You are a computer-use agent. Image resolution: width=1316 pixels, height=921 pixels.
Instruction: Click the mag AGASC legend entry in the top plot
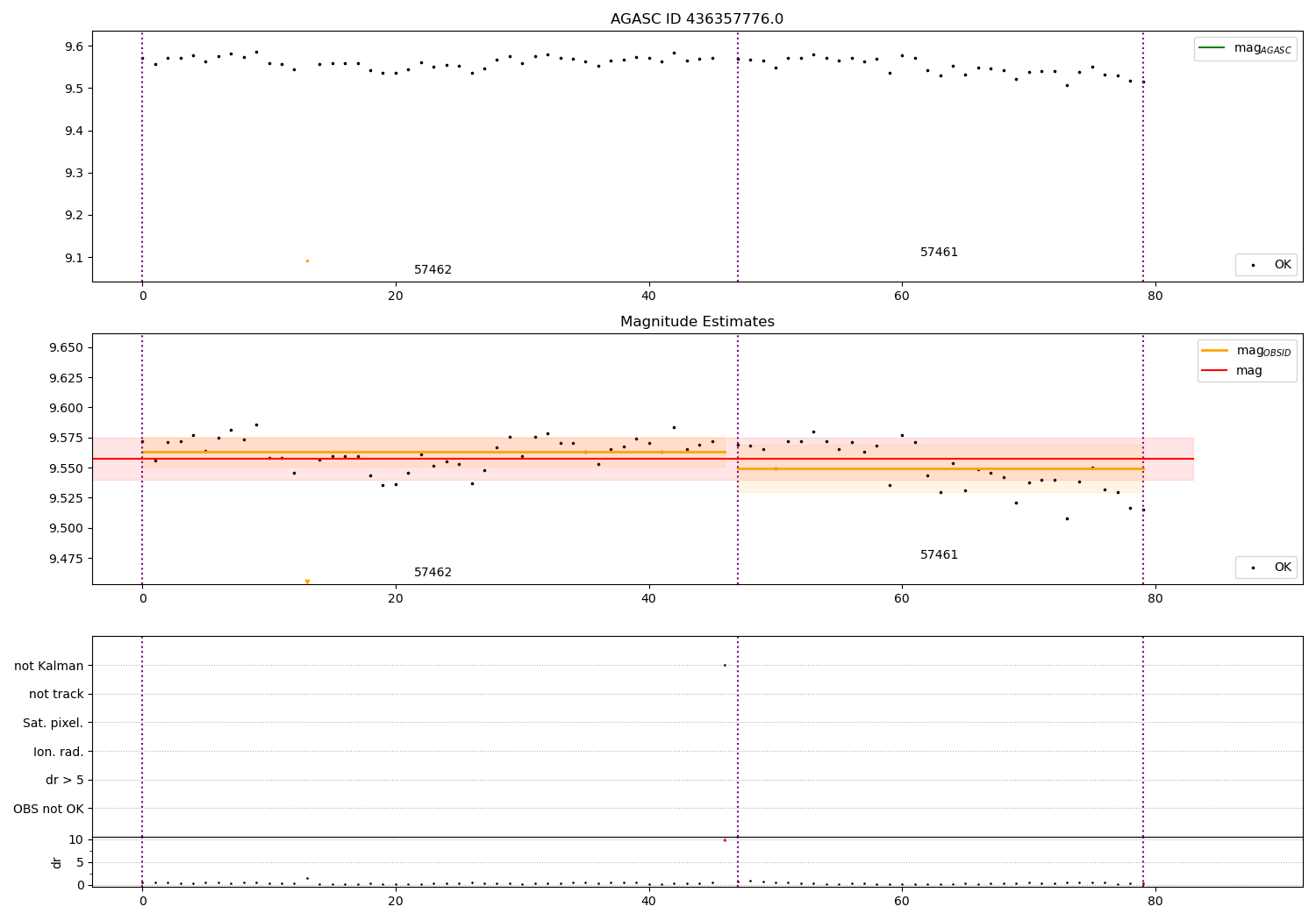point(1245,48)
